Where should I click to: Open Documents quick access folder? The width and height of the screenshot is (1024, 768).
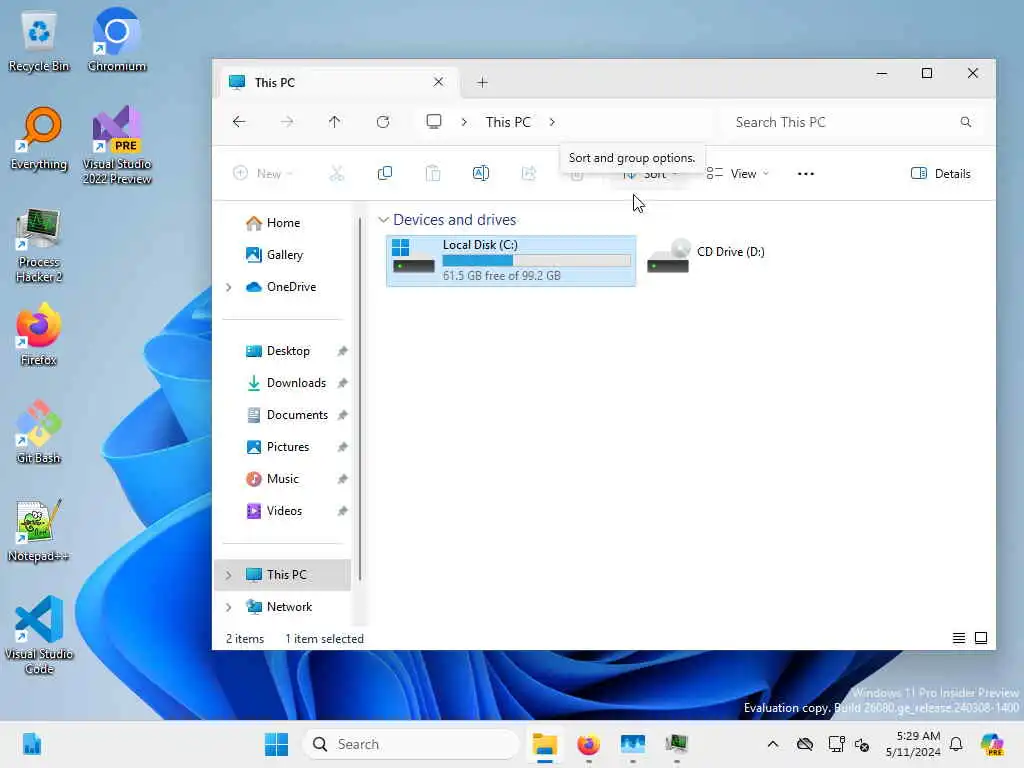[x=282, y=415]
